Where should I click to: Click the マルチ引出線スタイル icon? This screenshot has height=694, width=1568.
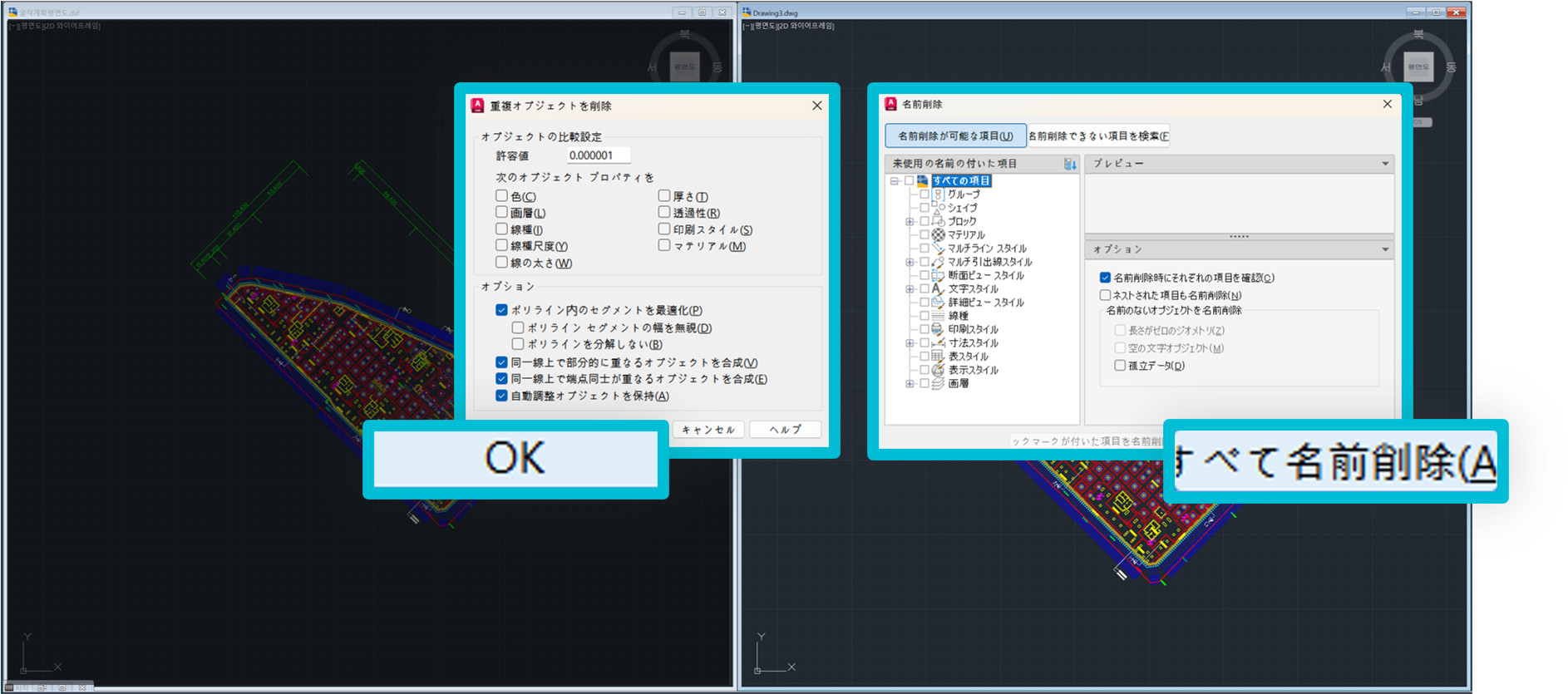click(x=938, y=262)
